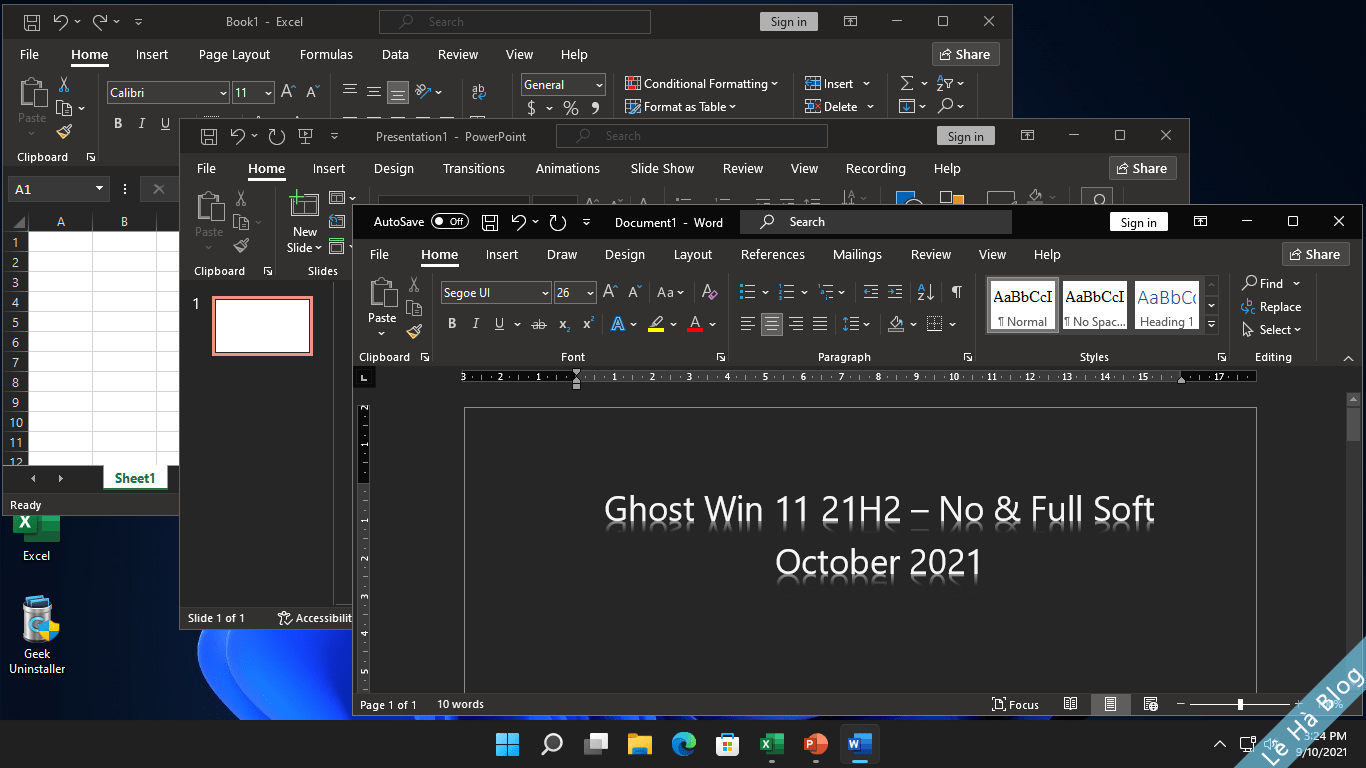Toggle Print Layout view in Word status bar
This screenshot has height=768, width=1366.
(1111, 704)
